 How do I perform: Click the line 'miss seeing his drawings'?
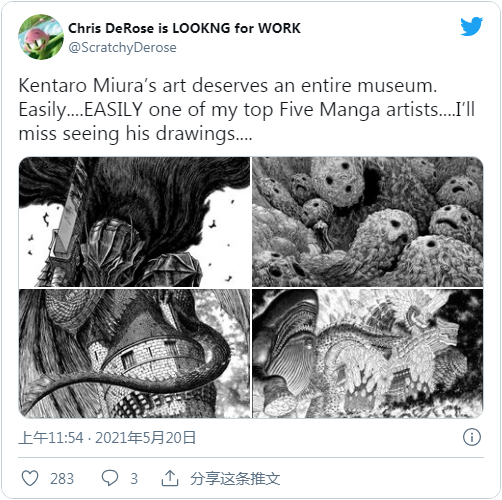click(x=135, y=134)
